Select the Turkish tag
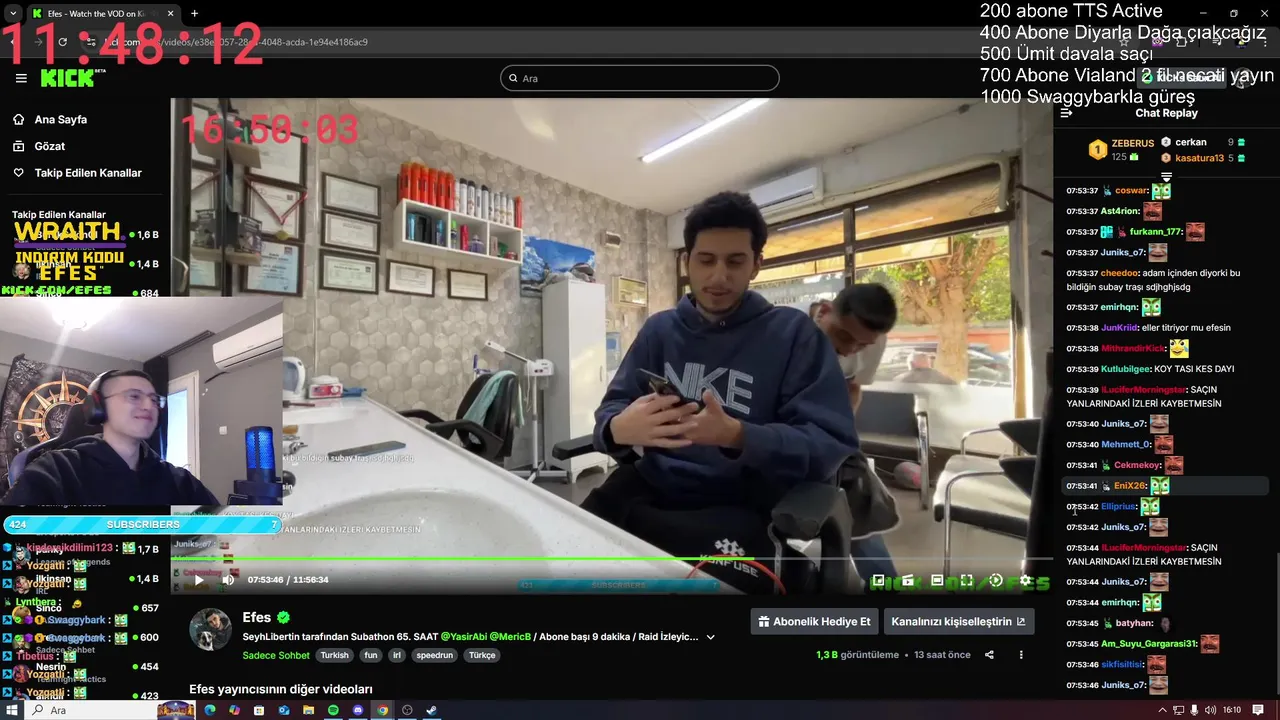This screenshot has width=1280, height=720. click(334, 655)
